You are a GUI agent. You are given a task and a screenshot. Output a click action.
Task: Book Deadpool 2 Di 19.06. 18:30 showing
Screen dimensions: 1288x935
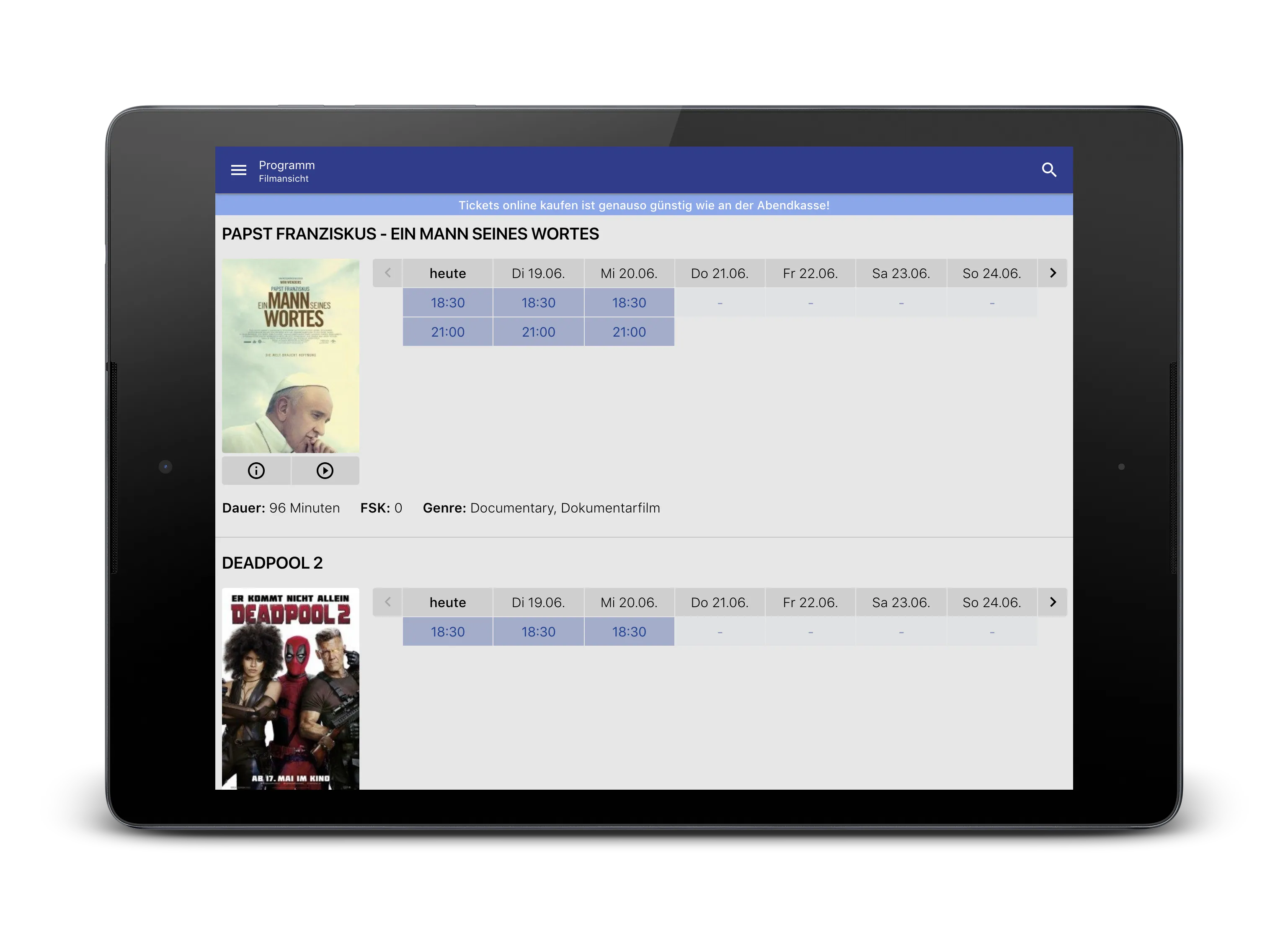538,632
